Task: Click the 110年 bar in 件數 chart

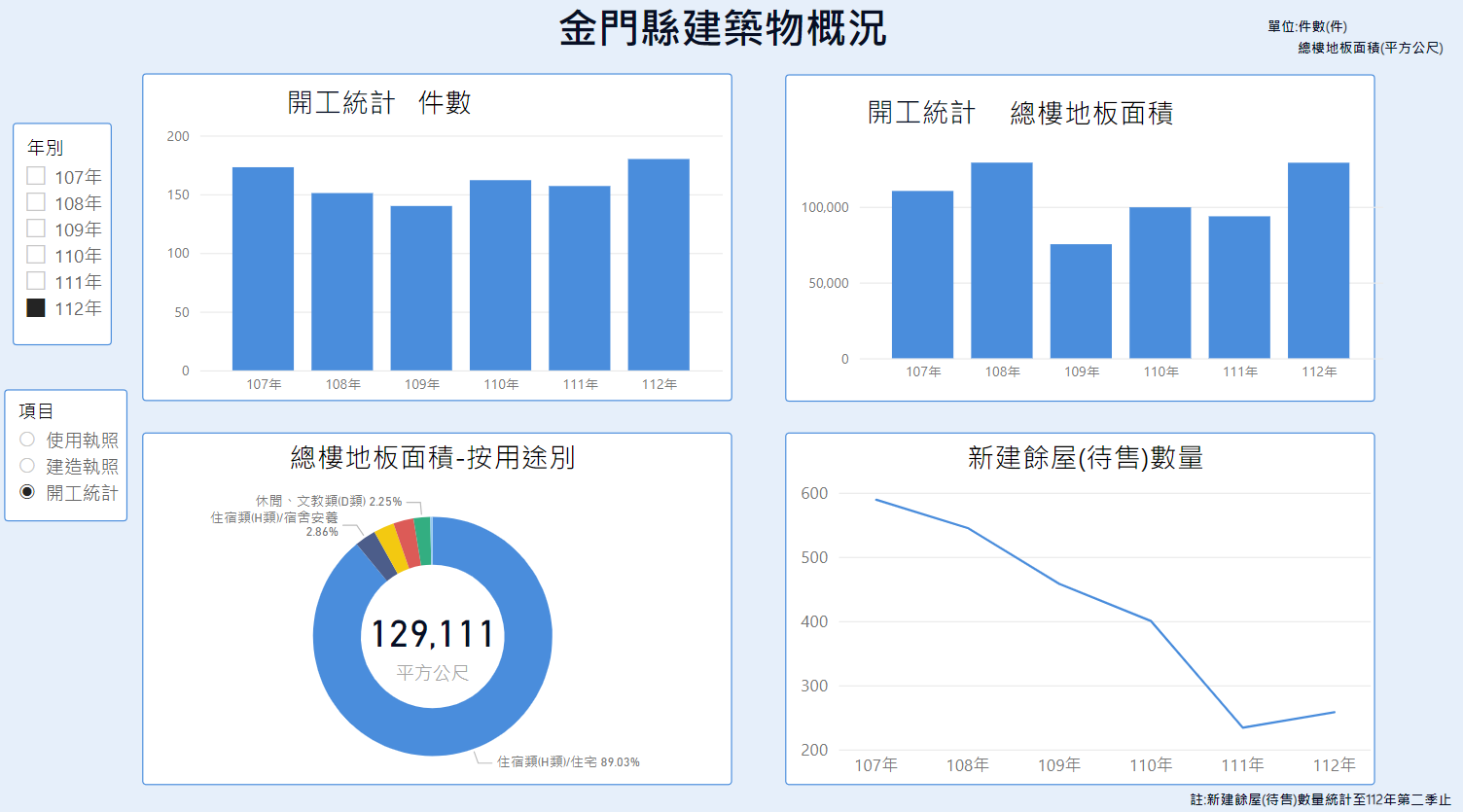Action: (501, 275)
